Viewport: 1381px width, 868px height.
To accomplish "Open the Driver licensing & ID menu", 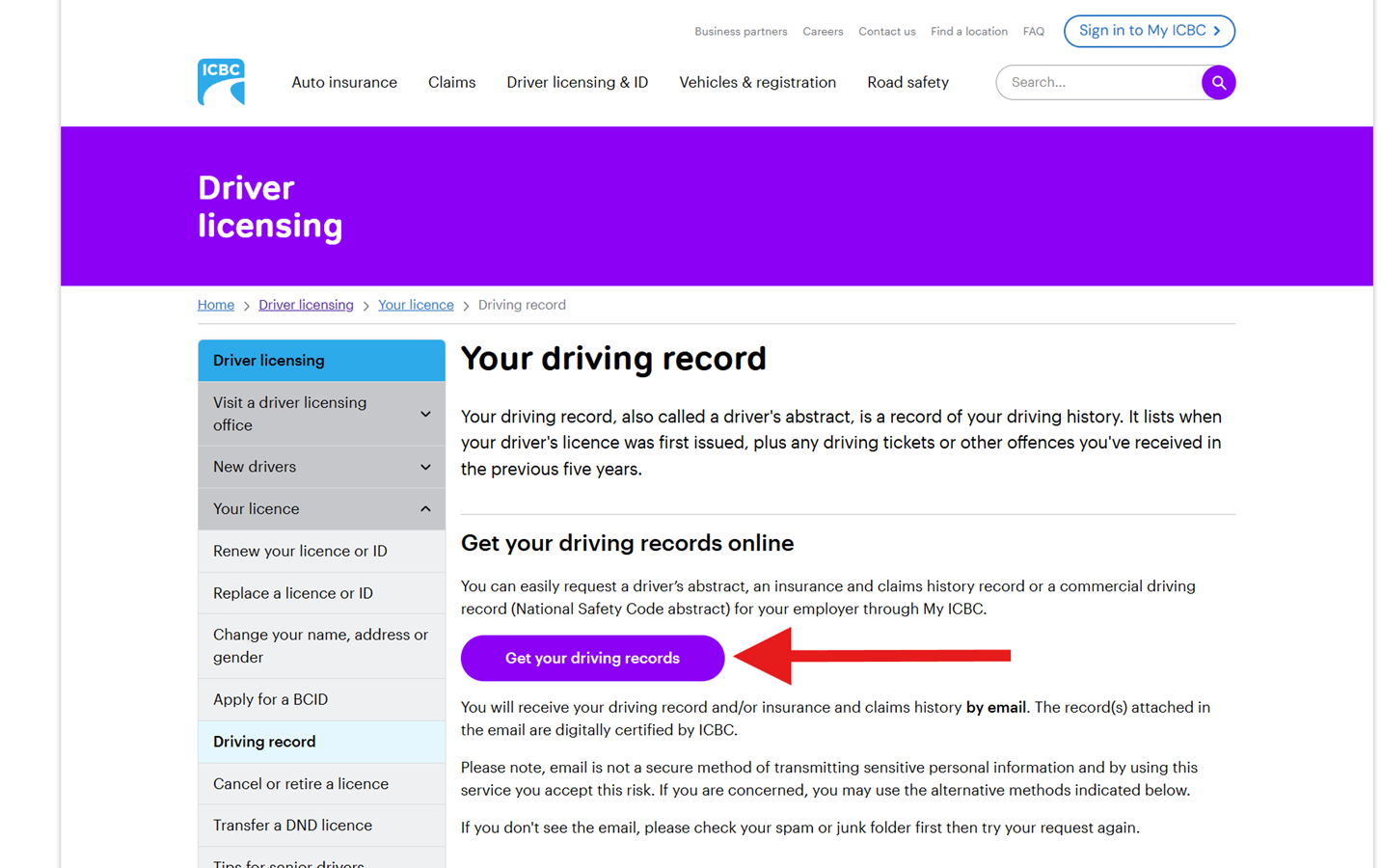I will (x=578, y=83).
